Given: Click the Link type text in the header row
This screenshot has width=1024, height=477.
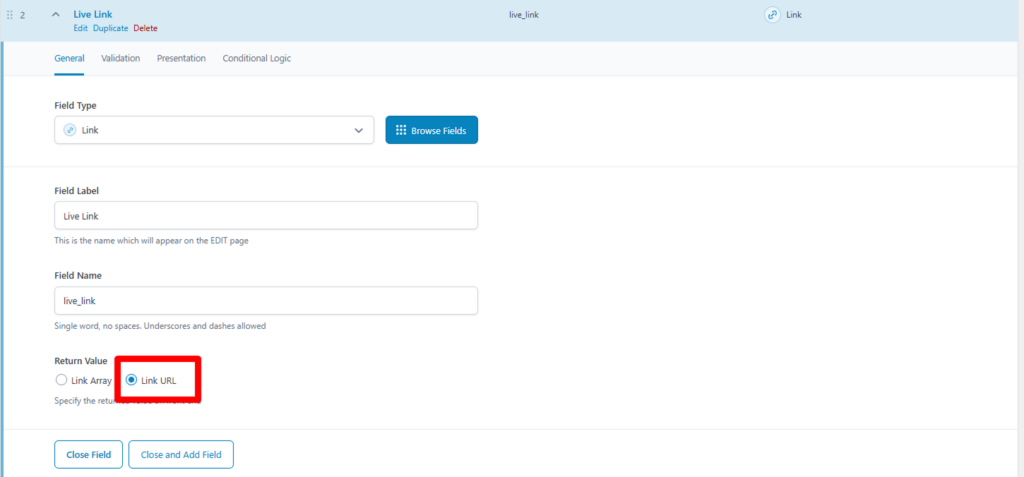Looking at the screenshot, I should point(793,14).
